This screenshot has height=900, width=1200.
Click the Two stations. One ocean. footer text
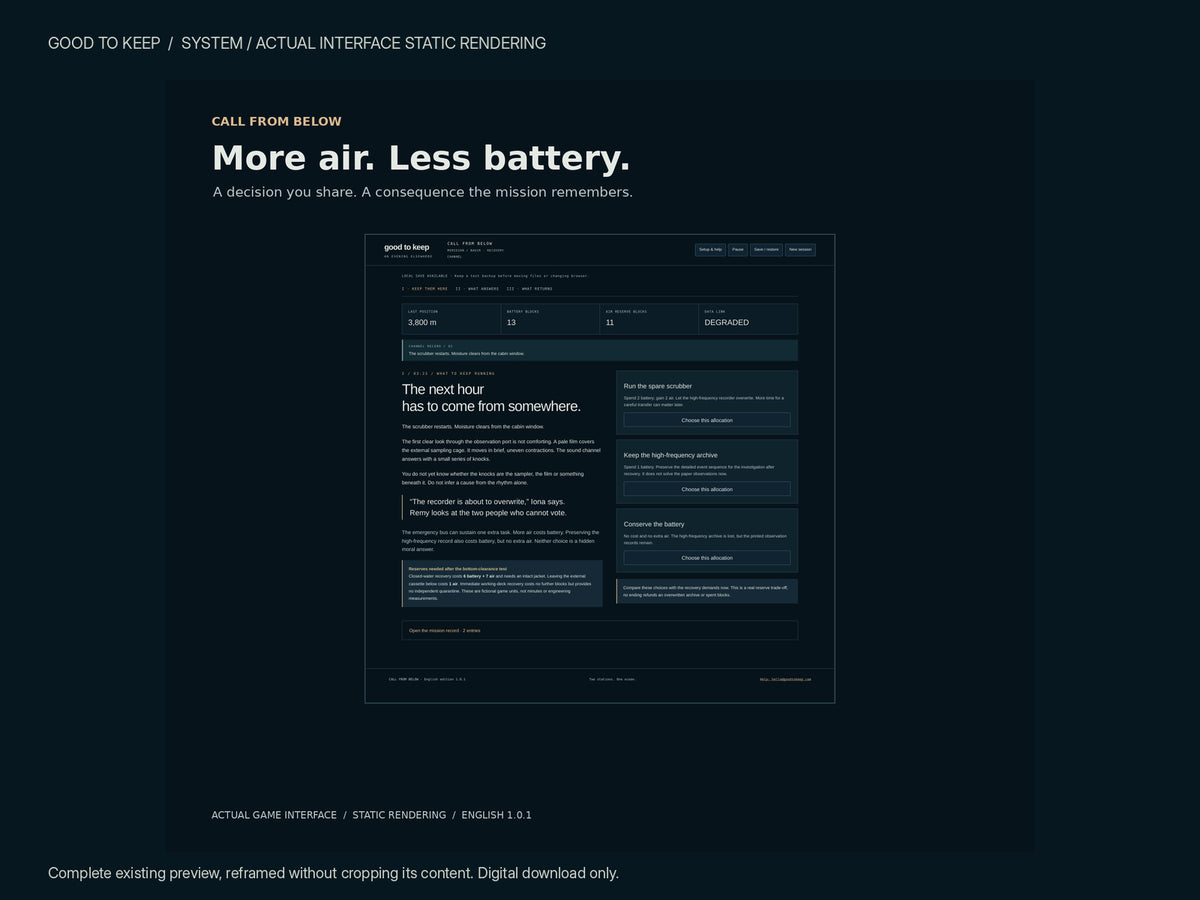coord(612,679)
